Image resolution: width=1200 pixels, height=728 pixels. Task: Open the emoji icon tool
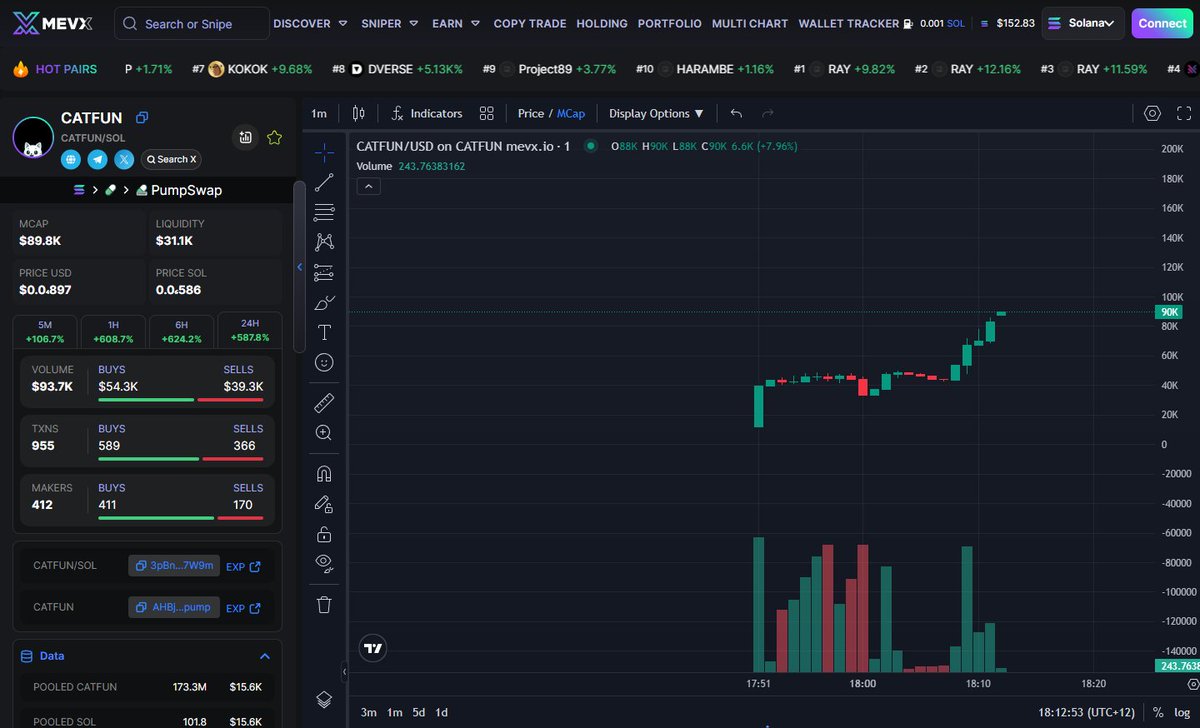tap(324, 362)
